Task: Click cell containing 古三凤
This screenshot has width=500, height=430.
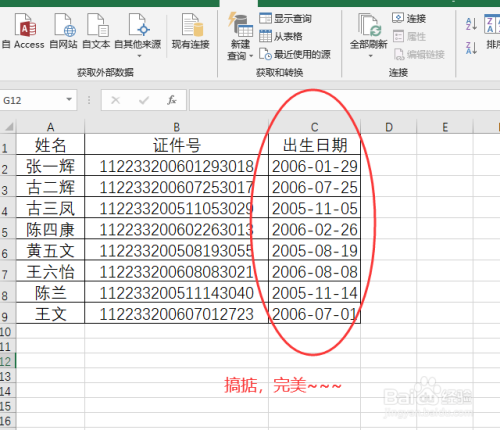Action: point(50,208)
